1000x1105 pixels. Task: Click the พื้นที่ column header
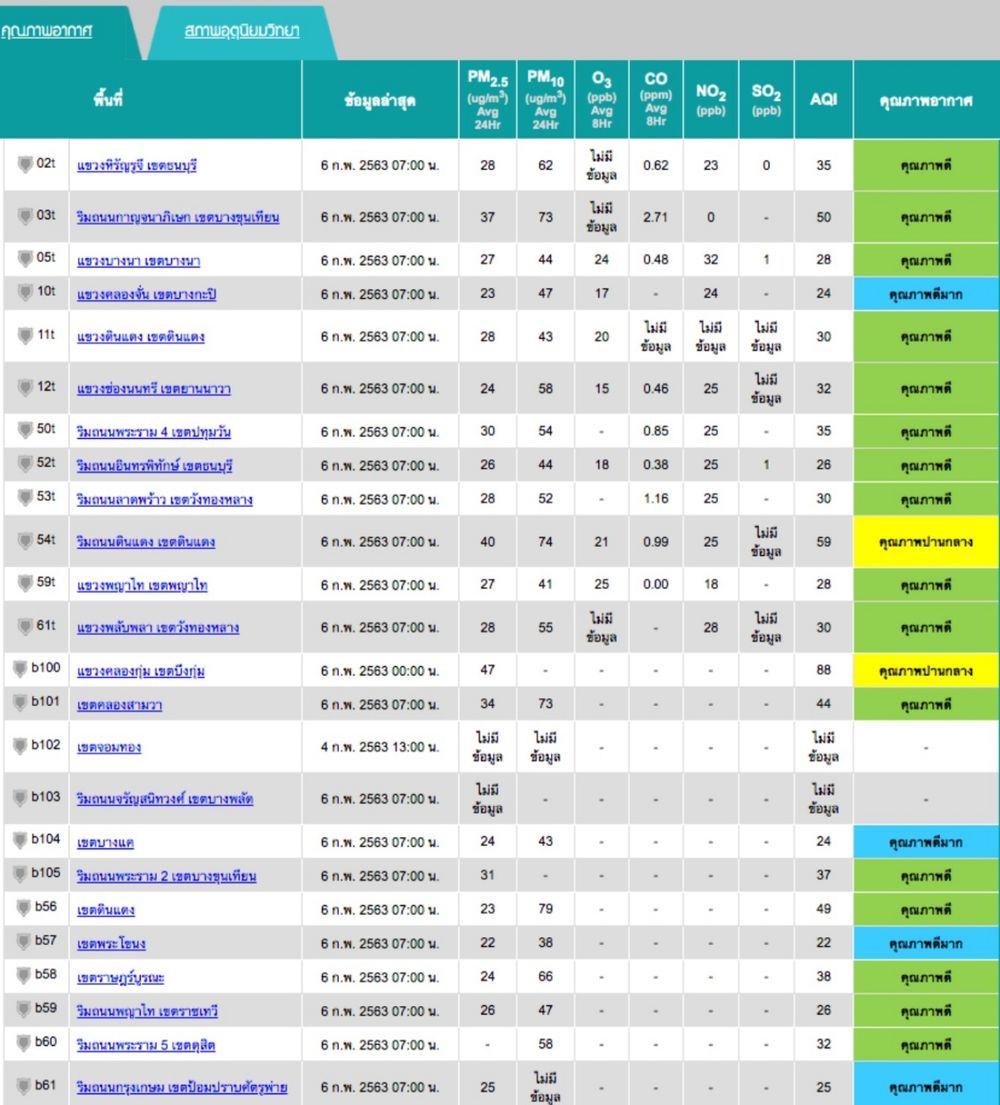pyautogui.click(x=150, y=99)
